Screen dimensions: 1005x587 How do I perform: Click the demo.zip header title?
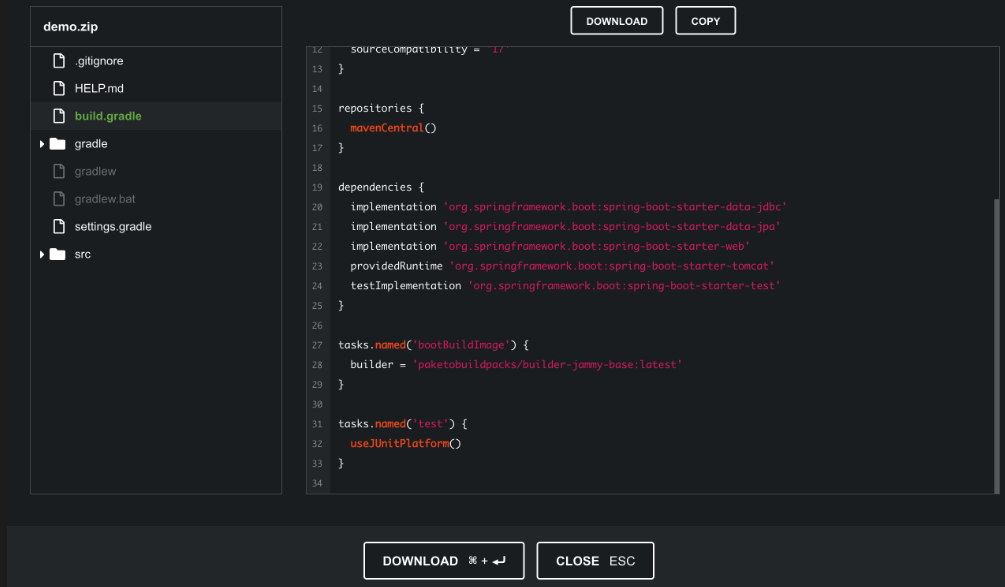[x=71, y=27]
